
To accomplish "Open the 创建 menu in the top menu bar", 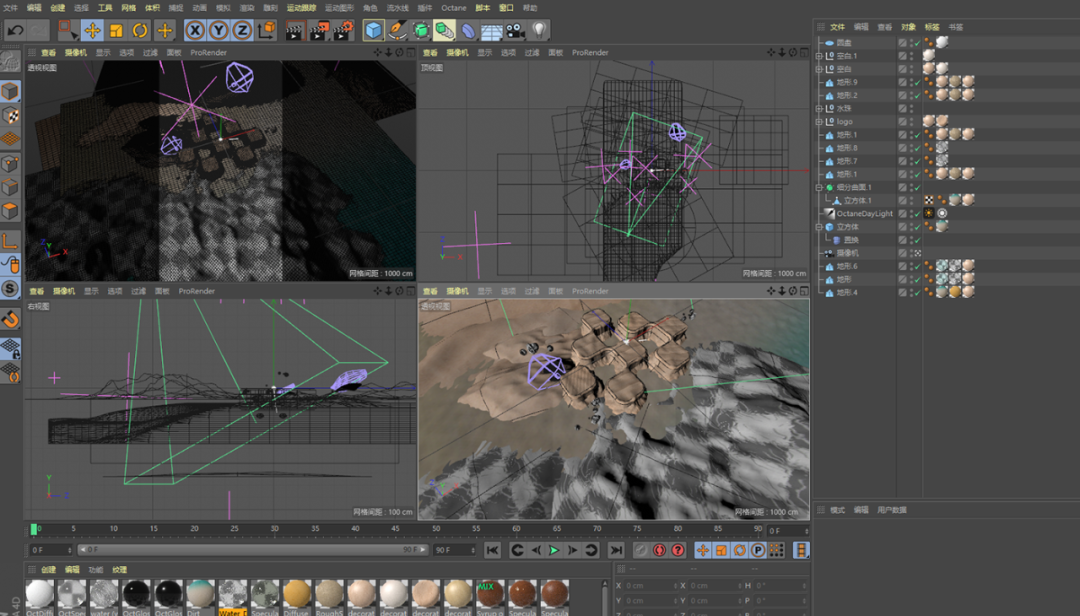I will [x=58, y=8].
